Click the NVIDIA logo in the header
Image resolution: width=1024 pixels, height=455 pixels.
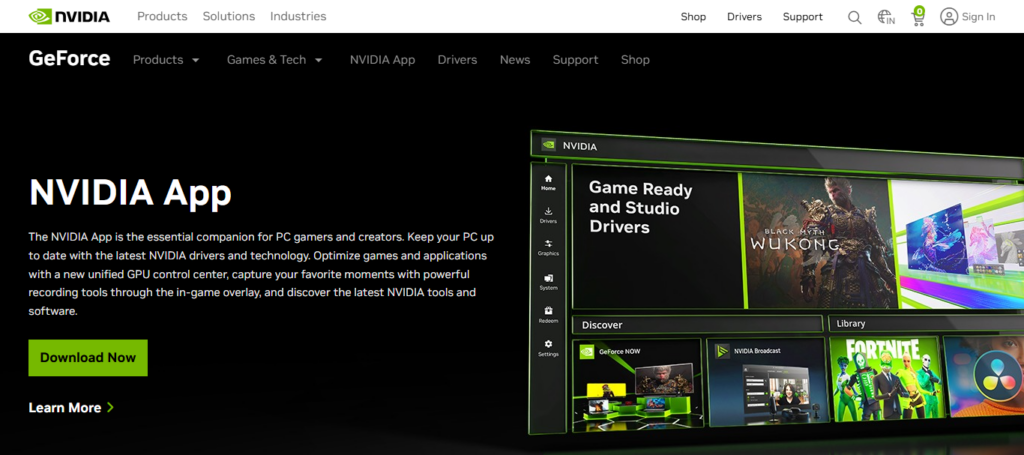point(69,16)
